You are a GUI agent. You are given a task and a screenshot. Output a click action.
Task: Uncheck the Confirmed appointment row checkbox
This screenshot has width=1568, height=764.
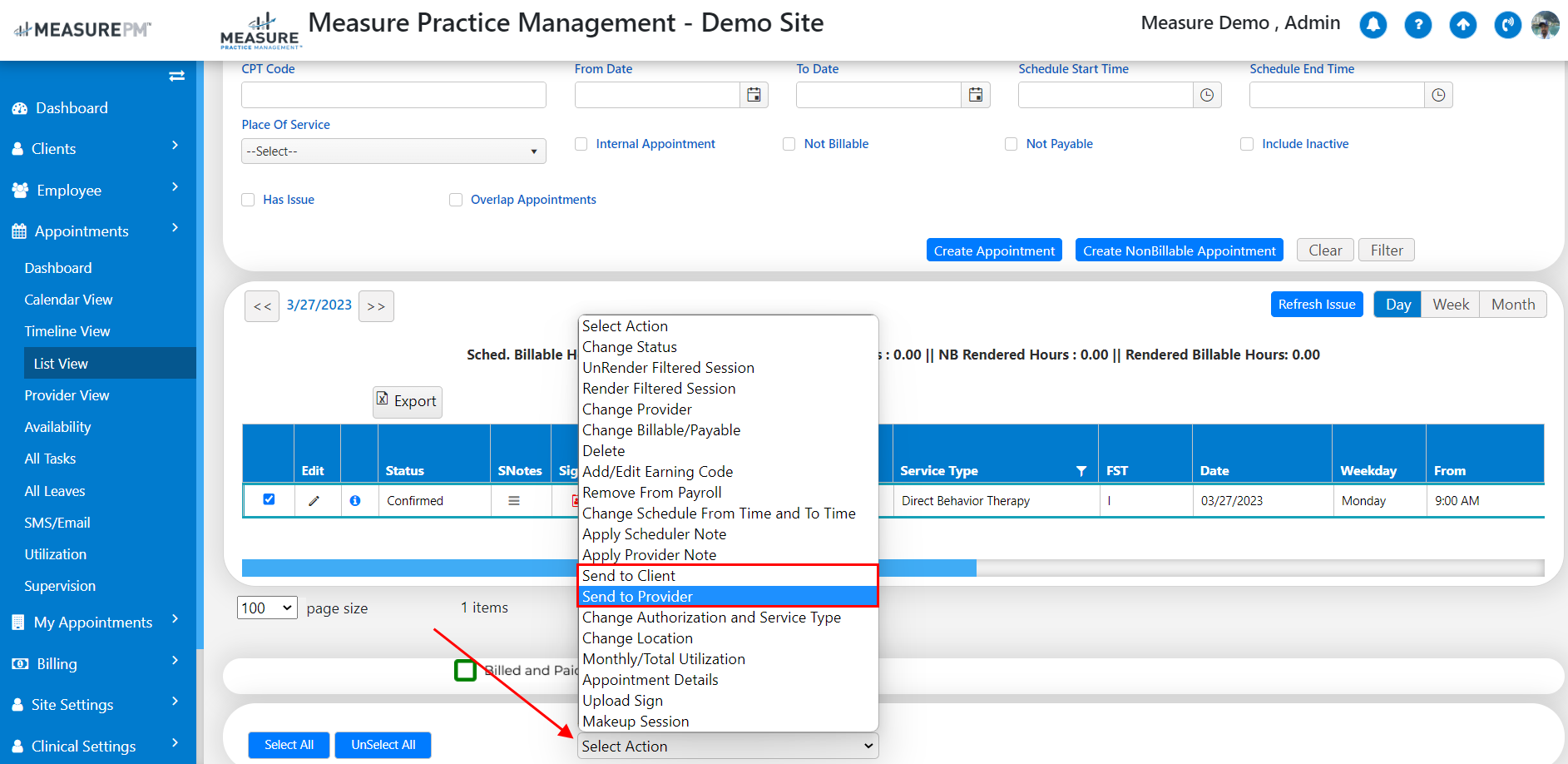click(x=269, y=499)
